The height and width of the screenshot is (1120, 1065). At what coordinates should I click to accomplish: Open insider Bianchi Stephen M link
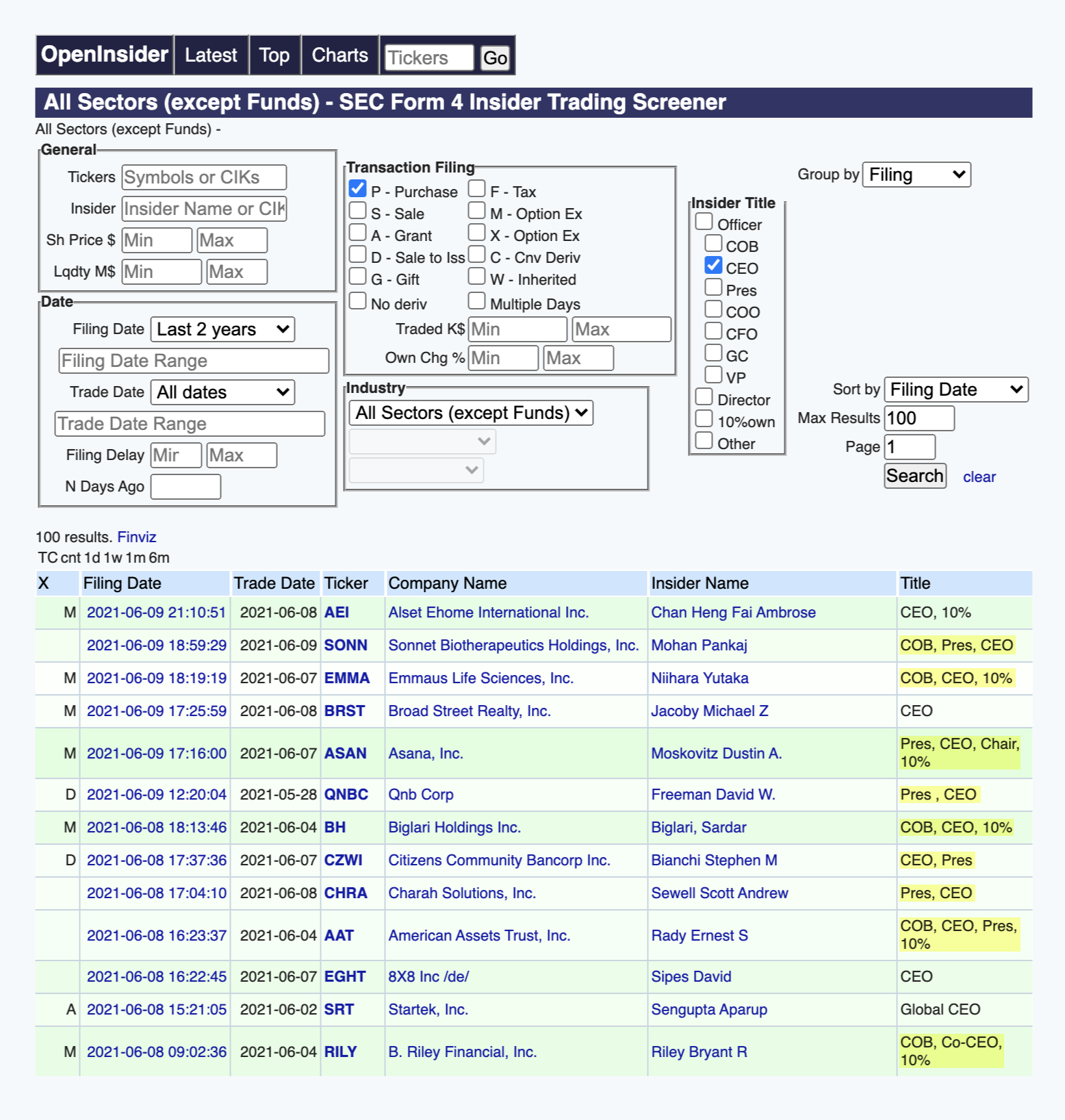pyautogui.click(x=714, y=860)
